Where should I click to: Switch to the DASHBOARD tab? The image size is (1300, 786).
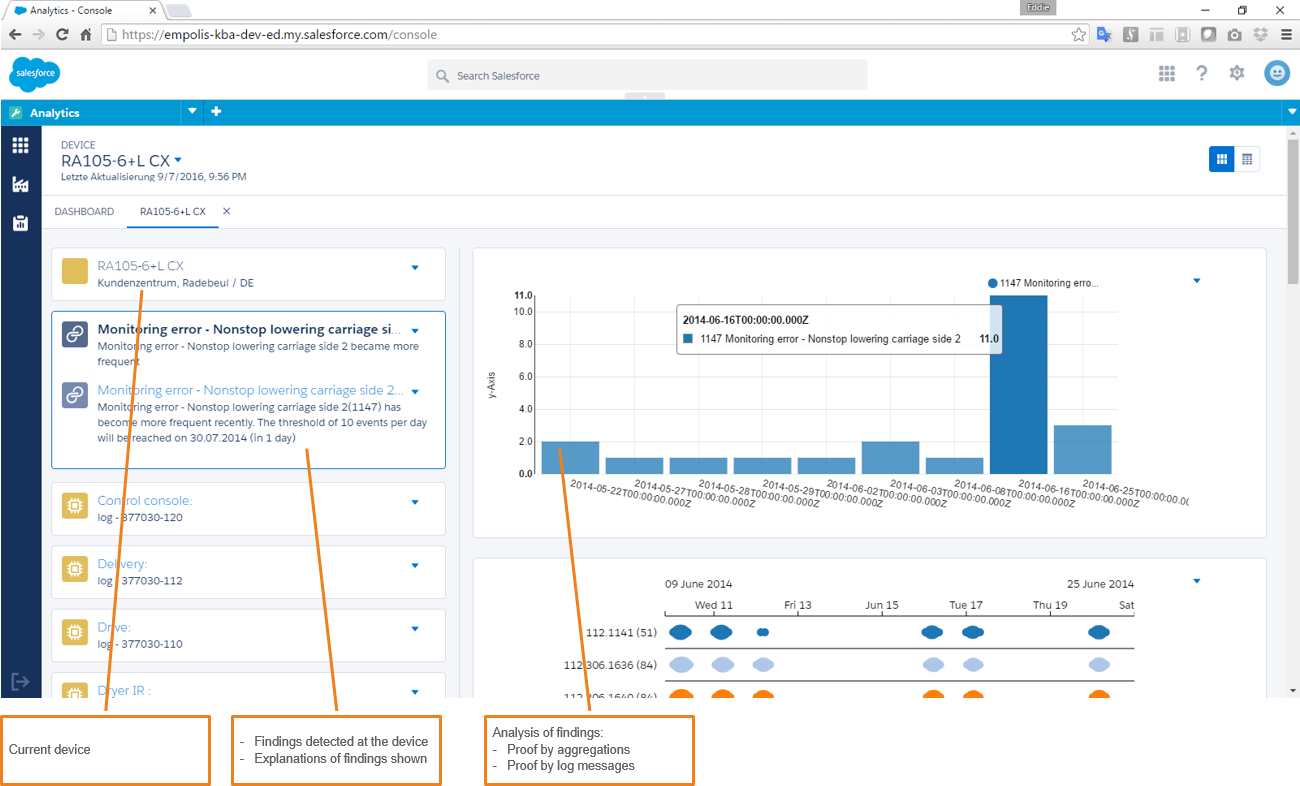click(84, 211)
